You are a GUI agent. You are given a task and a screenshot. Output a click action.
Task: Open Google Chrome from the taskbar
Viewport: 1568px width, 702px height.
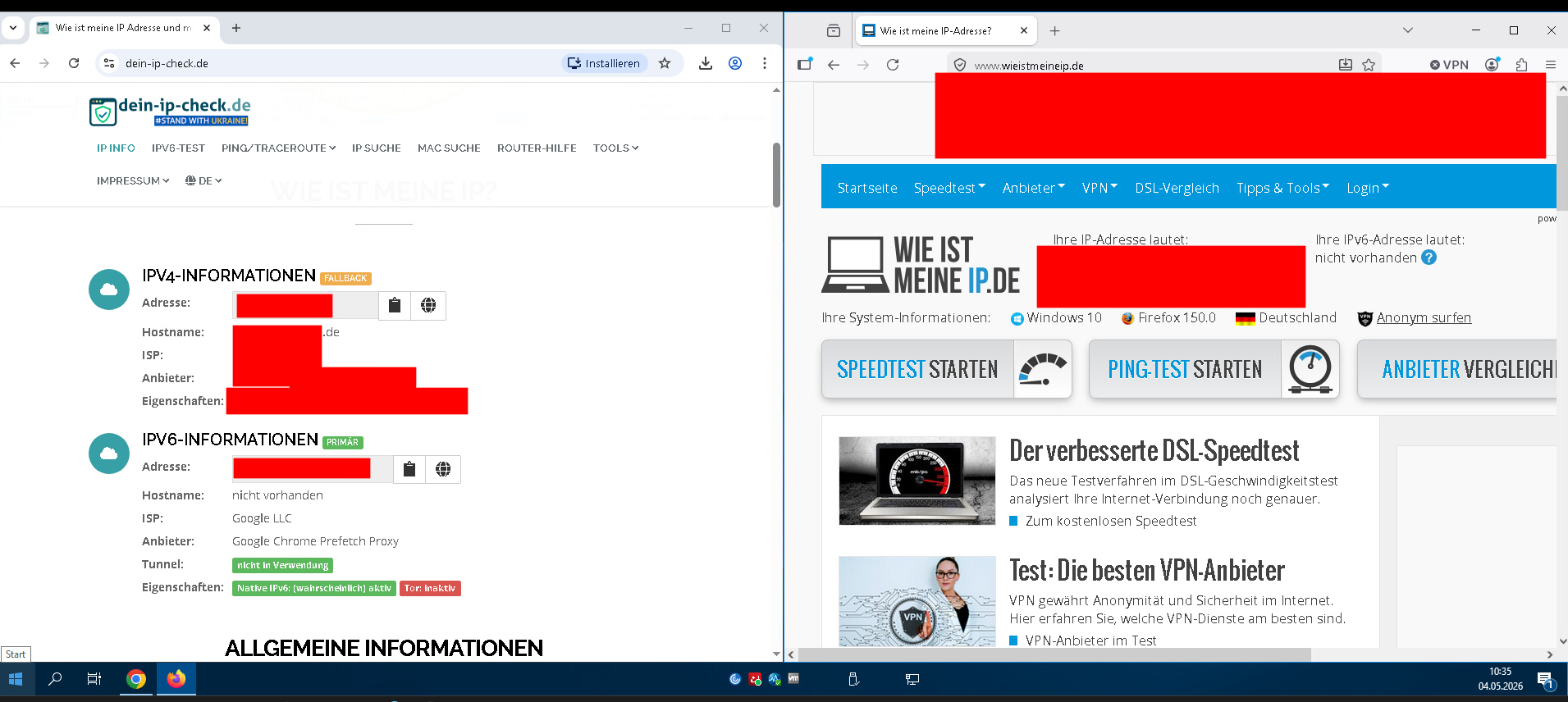click(136, 679)
